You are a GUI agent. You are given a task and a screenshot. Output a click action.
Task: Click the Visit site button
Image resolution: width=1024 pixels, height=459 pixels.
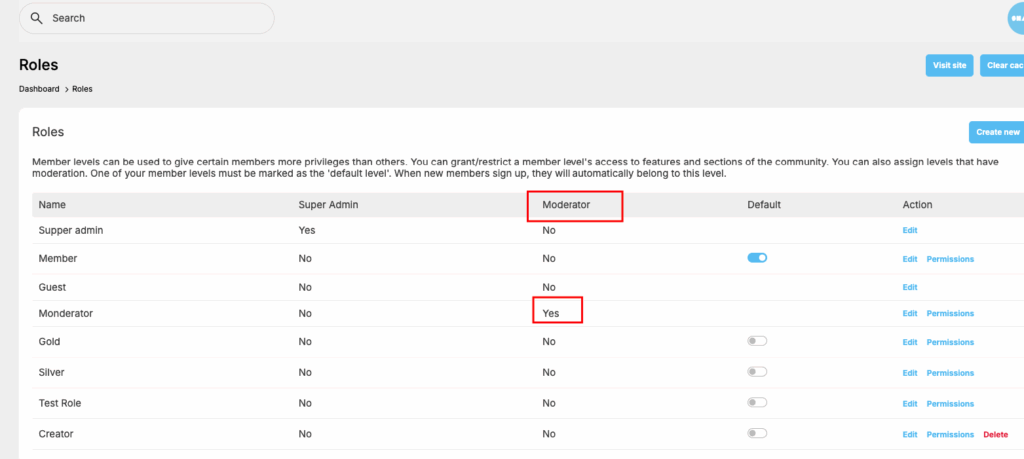coord(949,65)
